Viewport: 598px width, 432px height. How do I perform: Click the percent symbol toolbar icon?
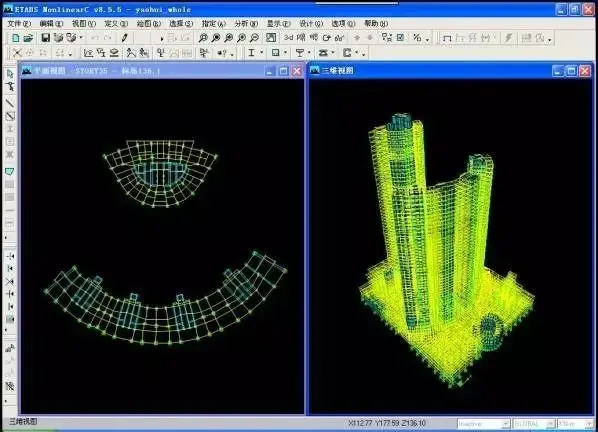[x=418, y=37]
